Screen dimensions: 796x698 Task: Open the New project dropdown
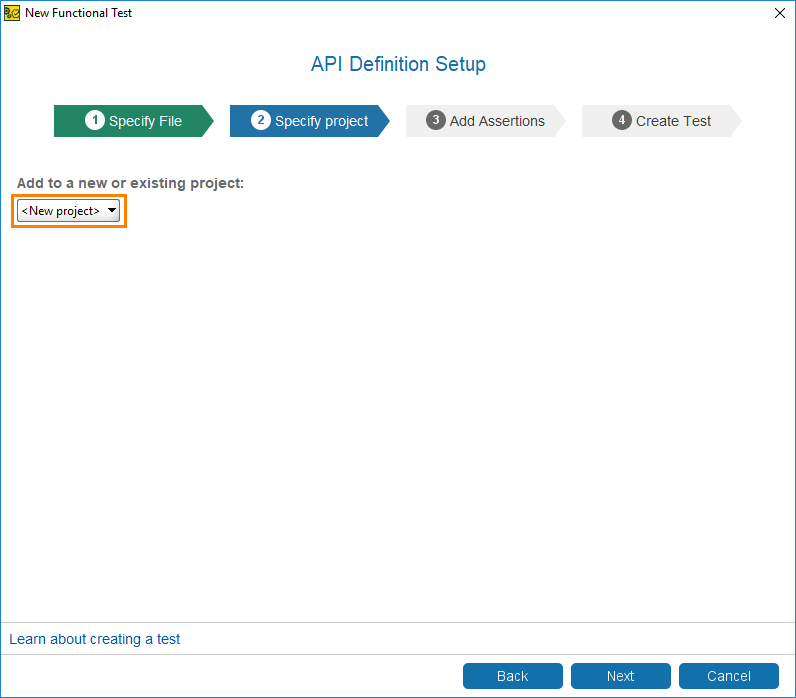click(x=69, y=211)
